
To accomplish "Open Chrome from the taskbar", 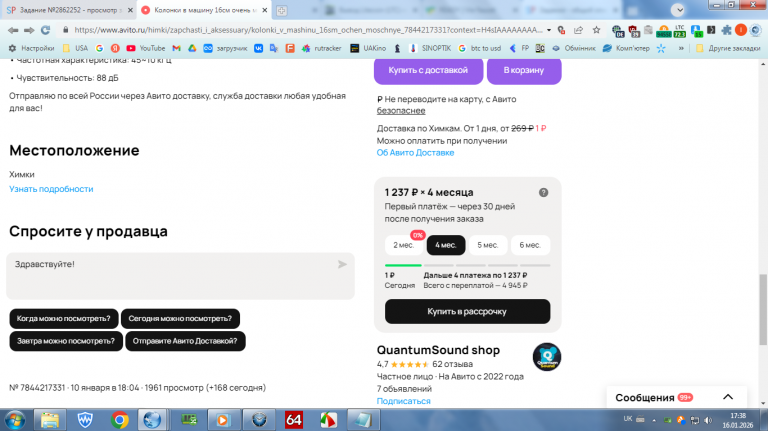I will (120, 420).
